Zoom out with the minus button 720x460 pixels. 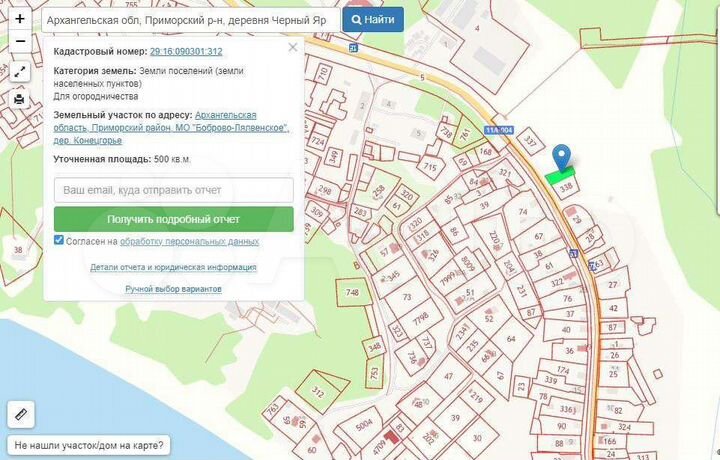[20, 41]
